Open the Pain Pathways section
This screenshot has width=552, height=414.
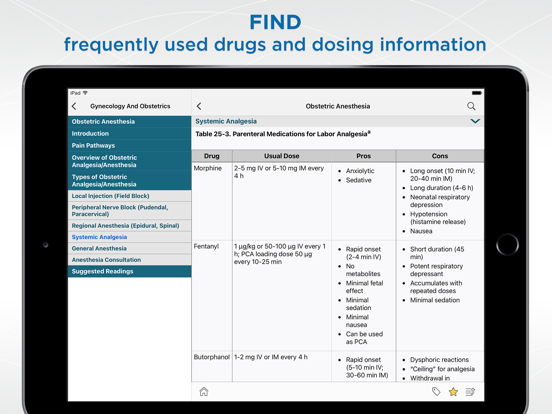click(x=130, y=145)
